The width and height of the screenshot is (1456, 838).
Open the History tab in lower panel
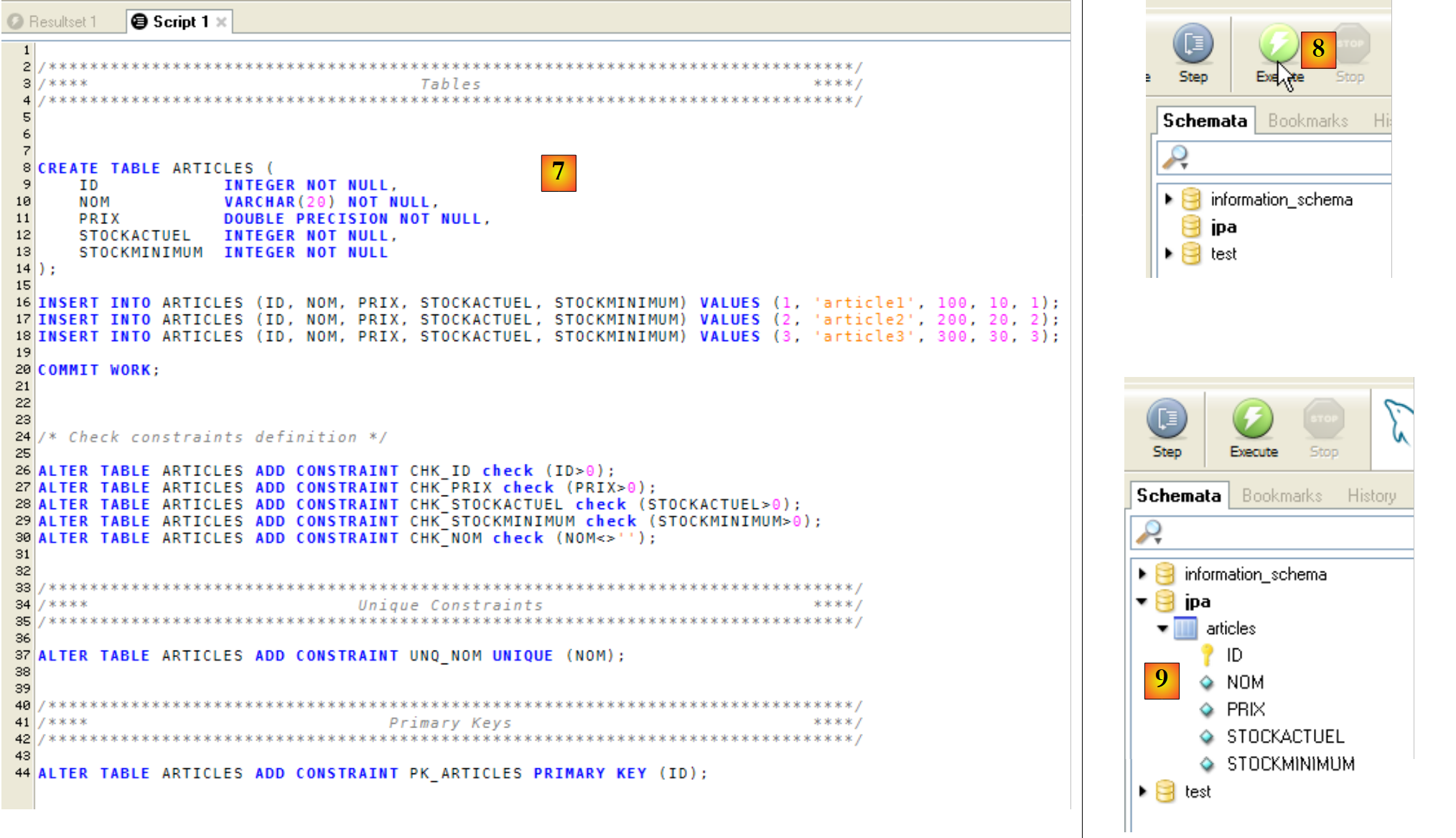point(1371,495)
